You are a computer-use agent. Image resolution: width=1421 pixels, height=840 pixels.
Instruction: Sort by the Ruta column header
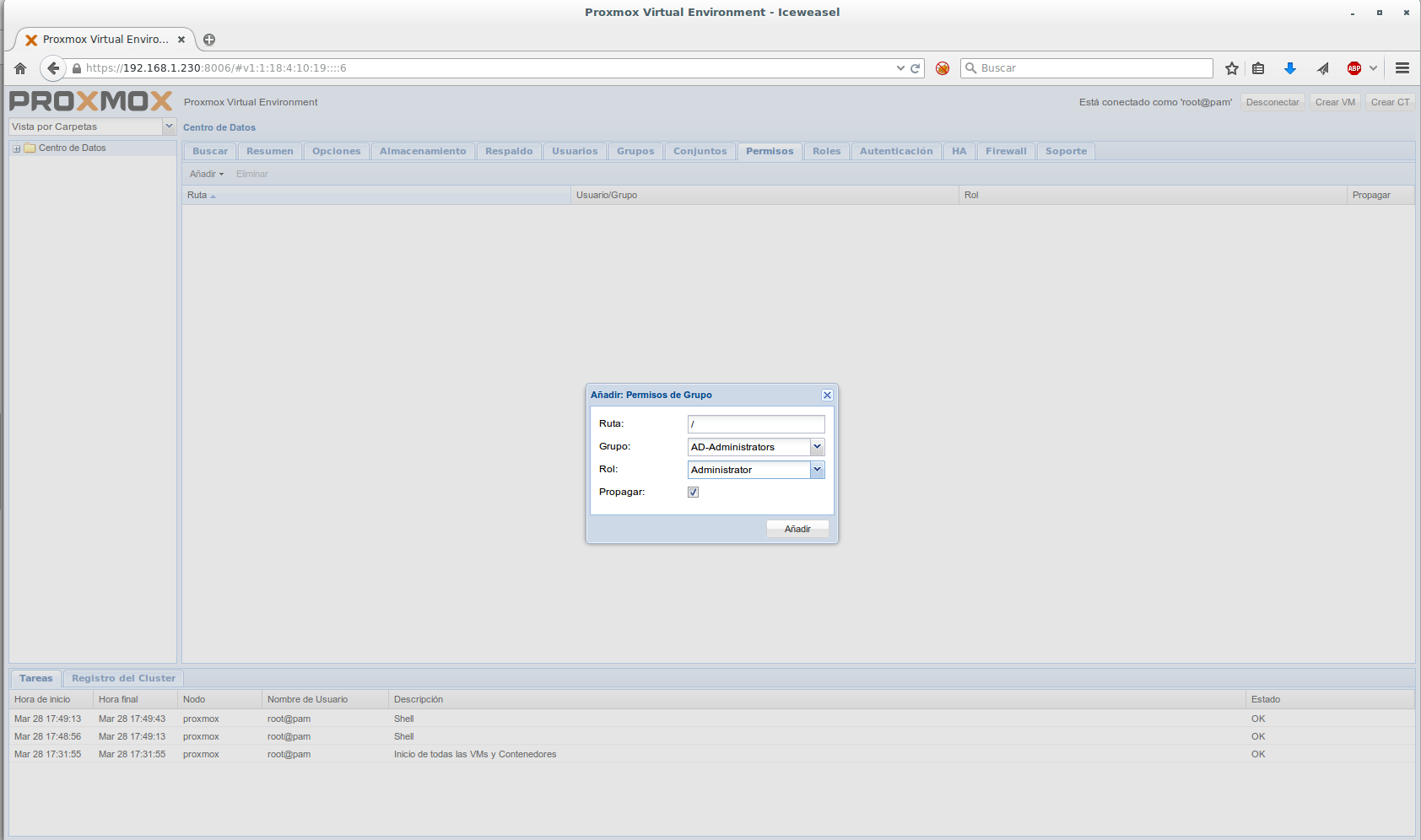[197, 196]
